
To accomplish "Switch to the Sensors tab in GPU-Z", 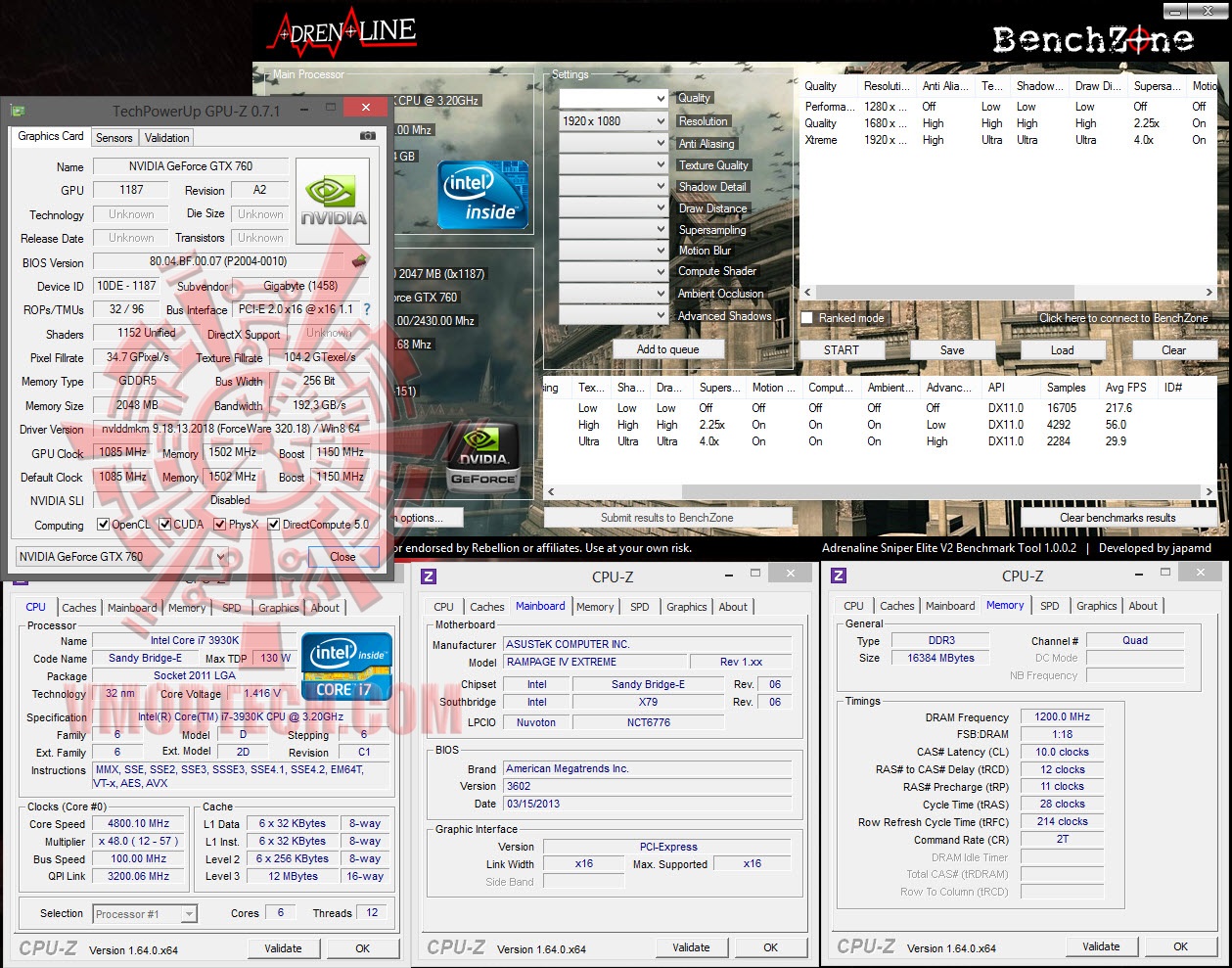I will [x=114, y=138].
